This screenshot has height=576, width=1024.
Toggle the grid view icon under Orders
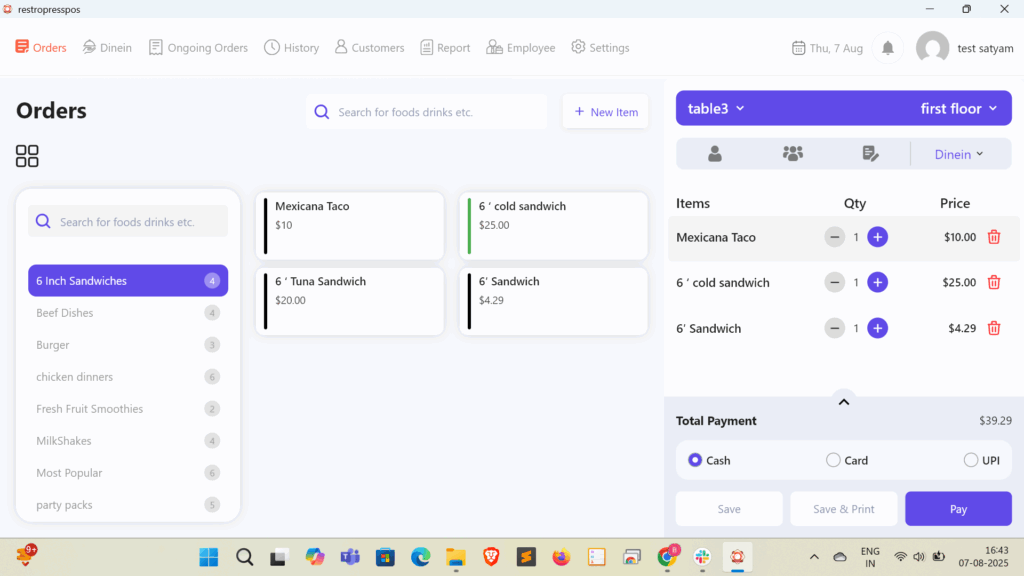tap(27, 156)
